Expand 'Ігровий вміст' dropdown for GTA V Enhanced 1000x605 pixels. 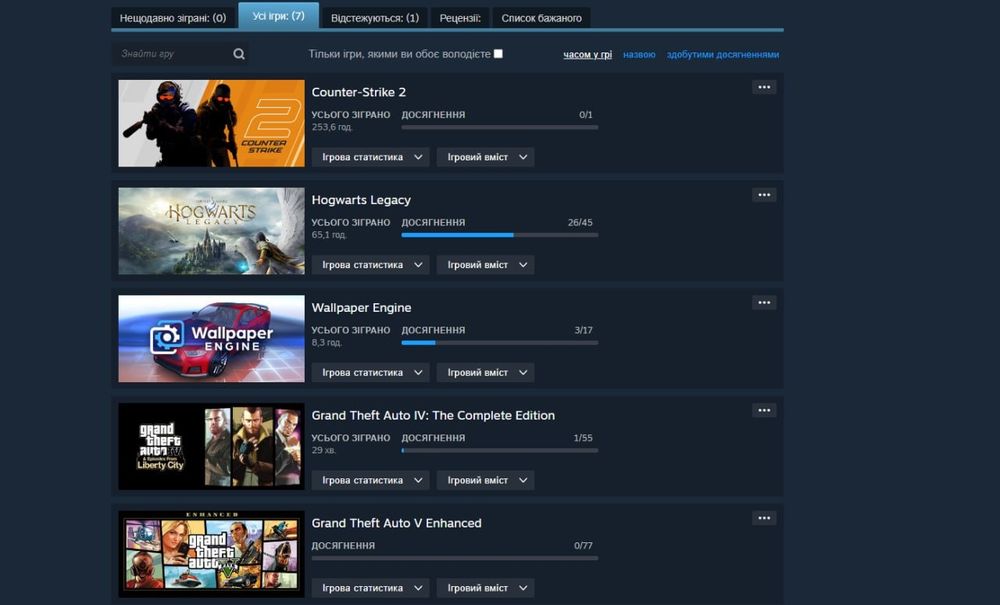[485, 588]
